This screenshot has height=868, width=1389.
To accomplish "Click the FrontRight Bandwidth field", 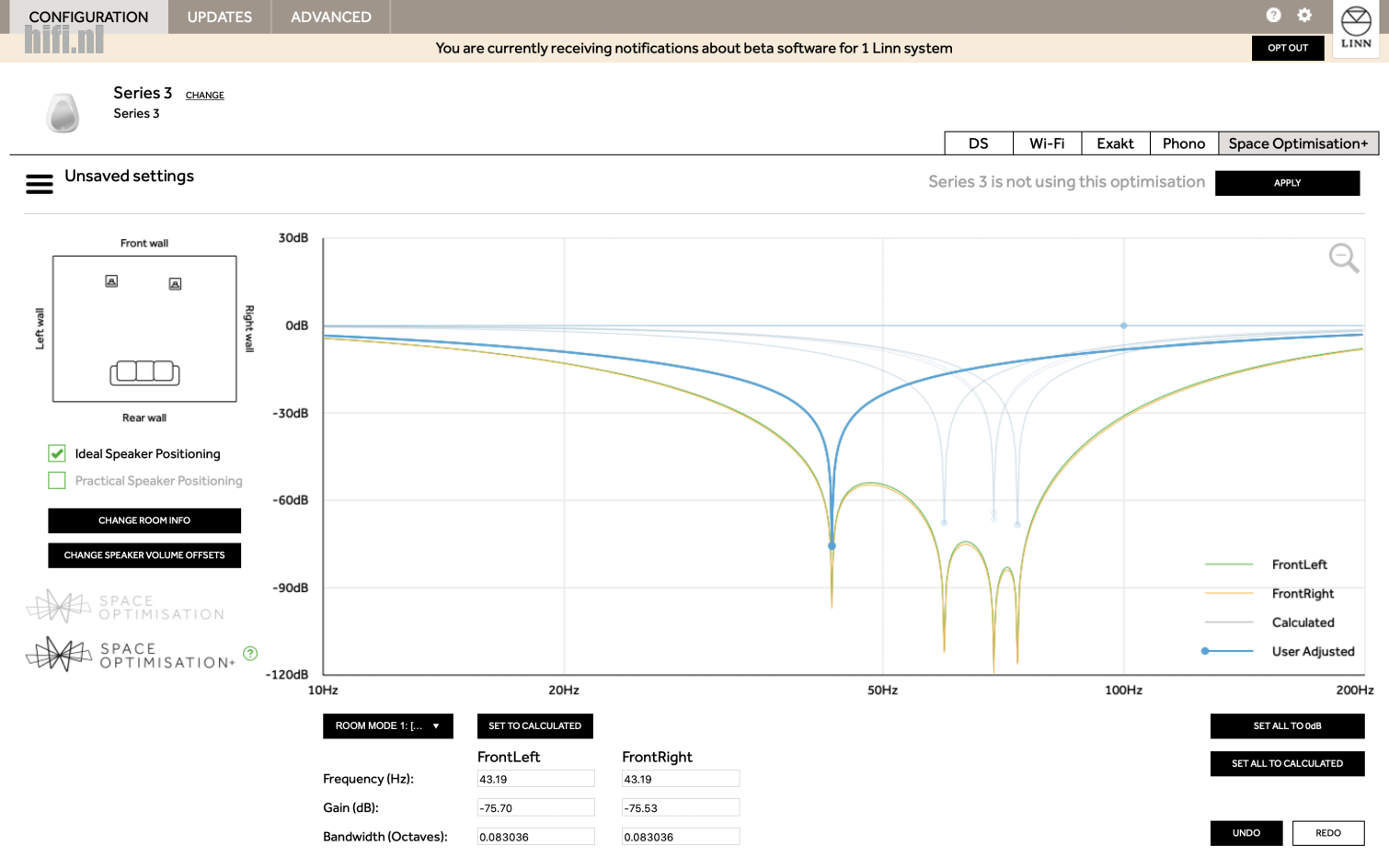I will tap(681, 837).
